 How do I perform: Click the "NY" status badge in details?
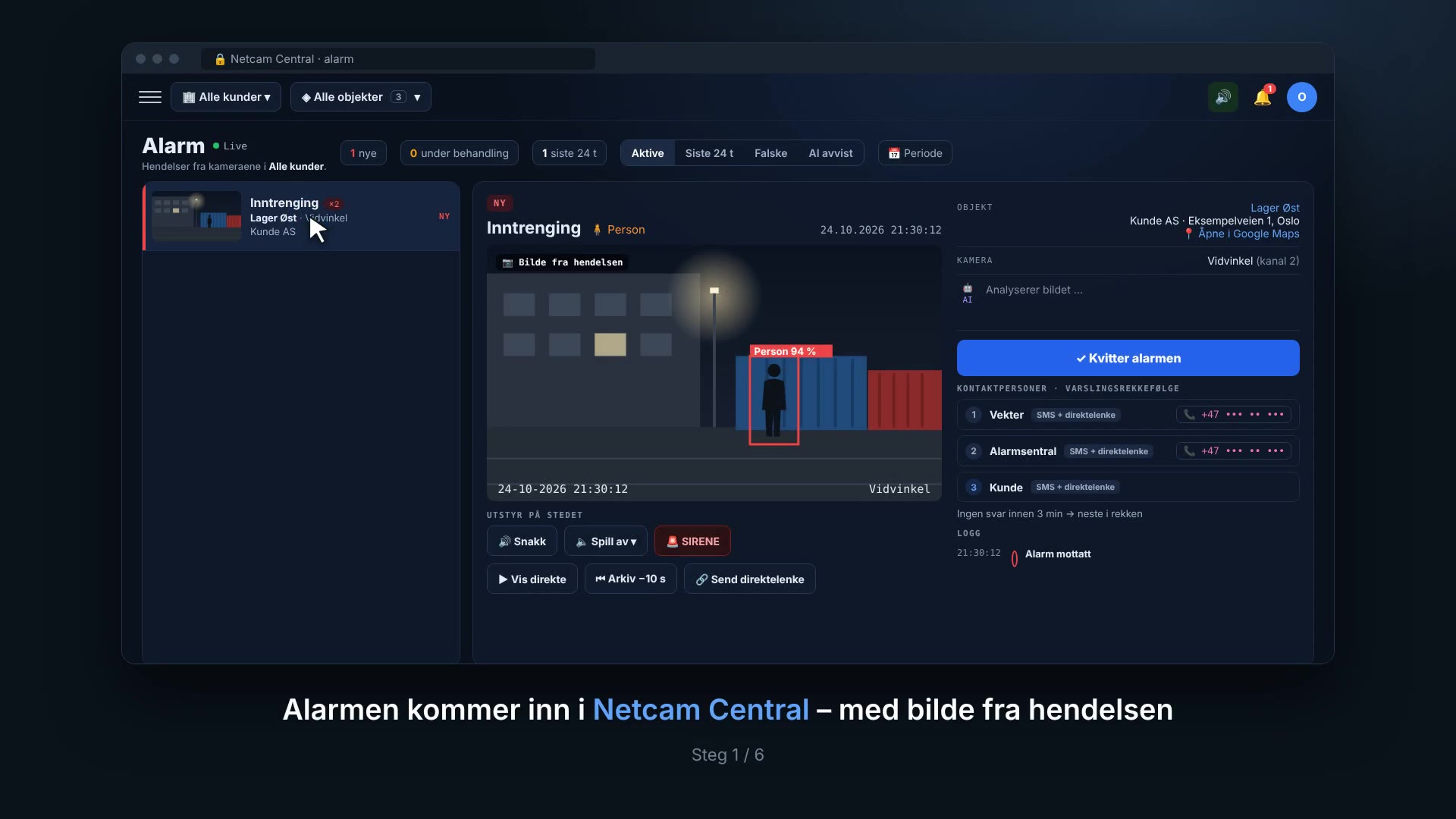tap(500, 203)
